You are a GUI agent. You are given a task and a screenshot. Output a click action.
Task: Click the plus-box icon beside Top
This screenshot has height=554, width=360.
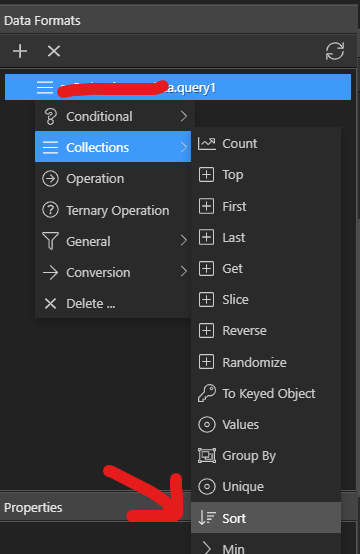pyautogui.click(x=206, y=175)
